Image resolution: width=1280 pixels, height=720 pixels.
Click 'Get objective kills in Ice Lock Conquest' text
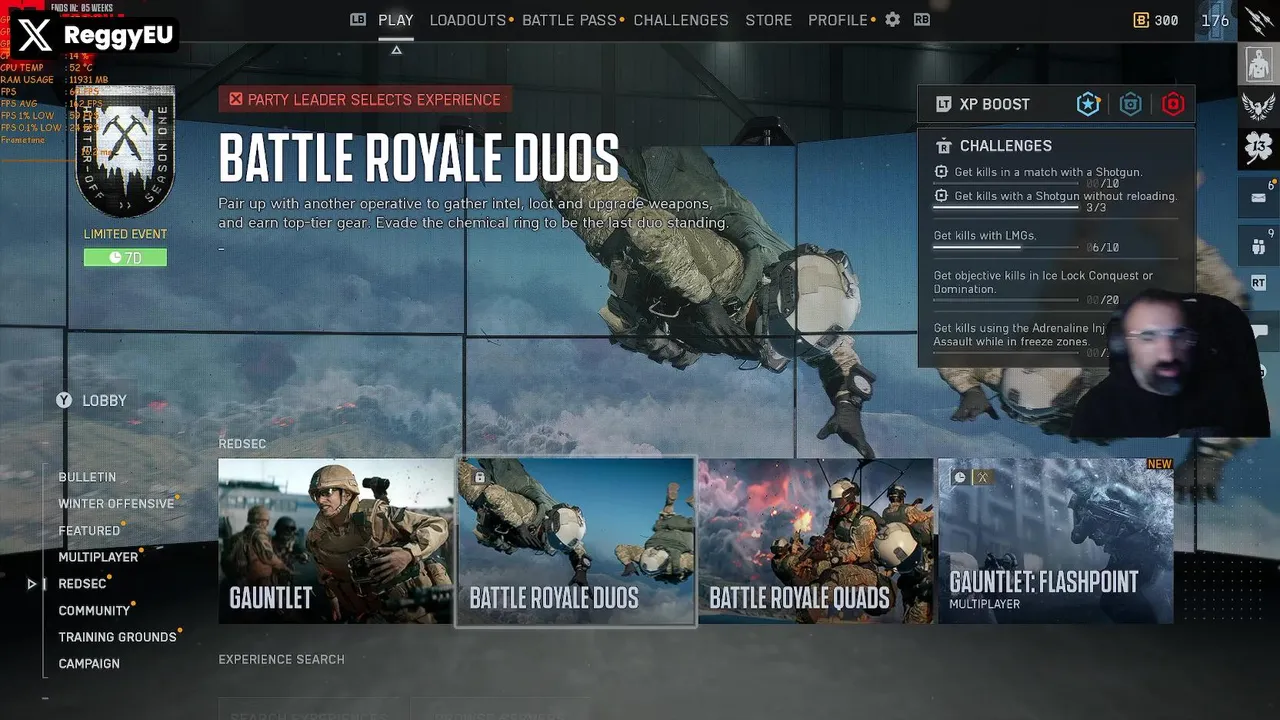tap(1043, 282)
